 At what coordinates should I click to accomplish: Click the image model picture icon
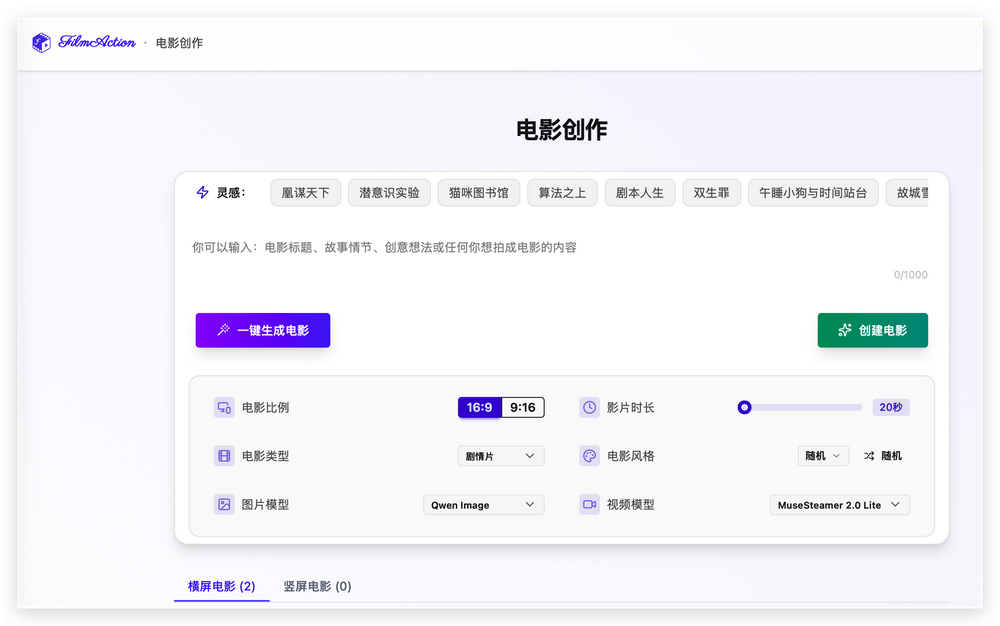[x=224, y=505]
